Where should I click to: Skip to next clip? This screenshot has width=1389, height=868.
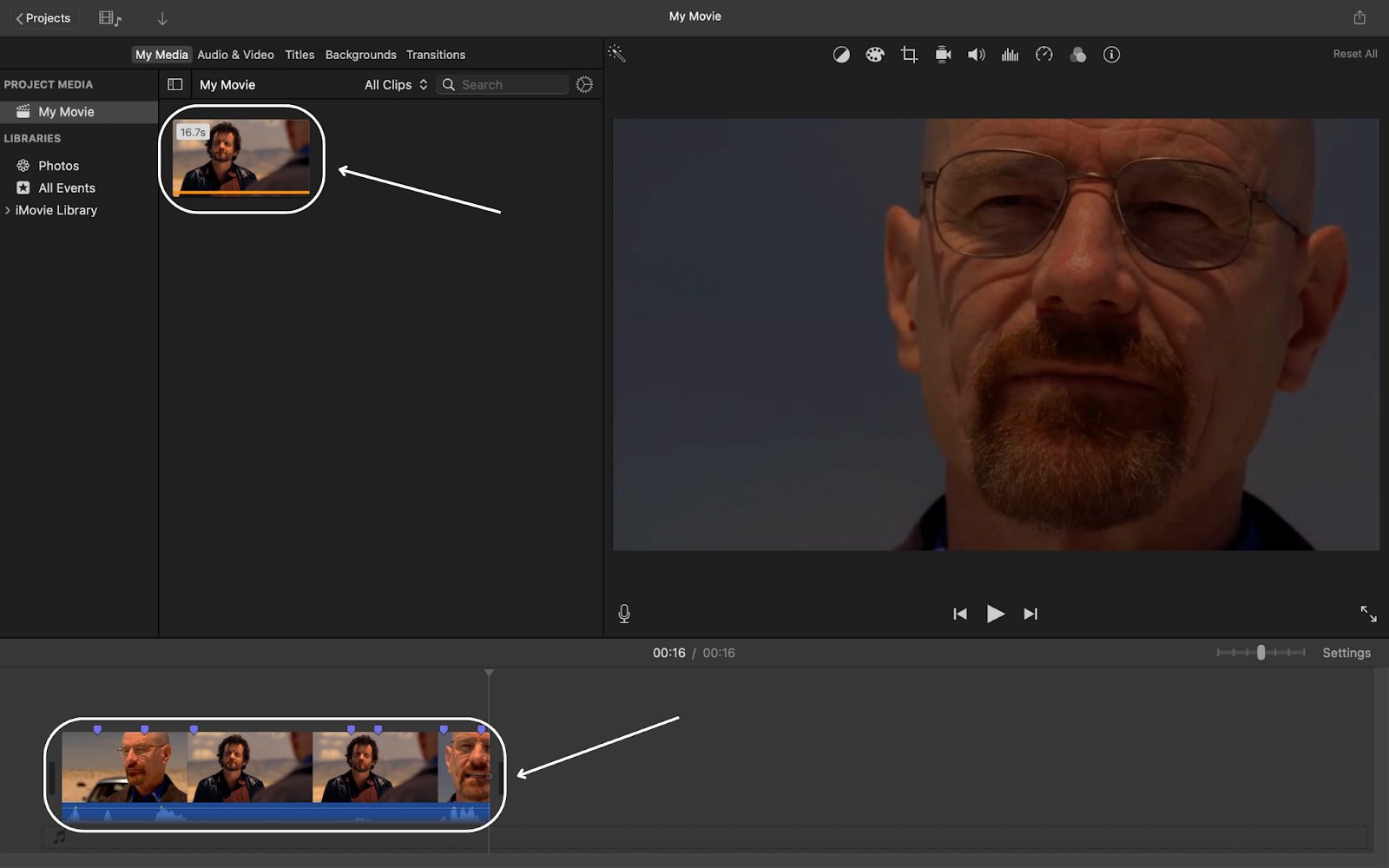(1030, 614)
